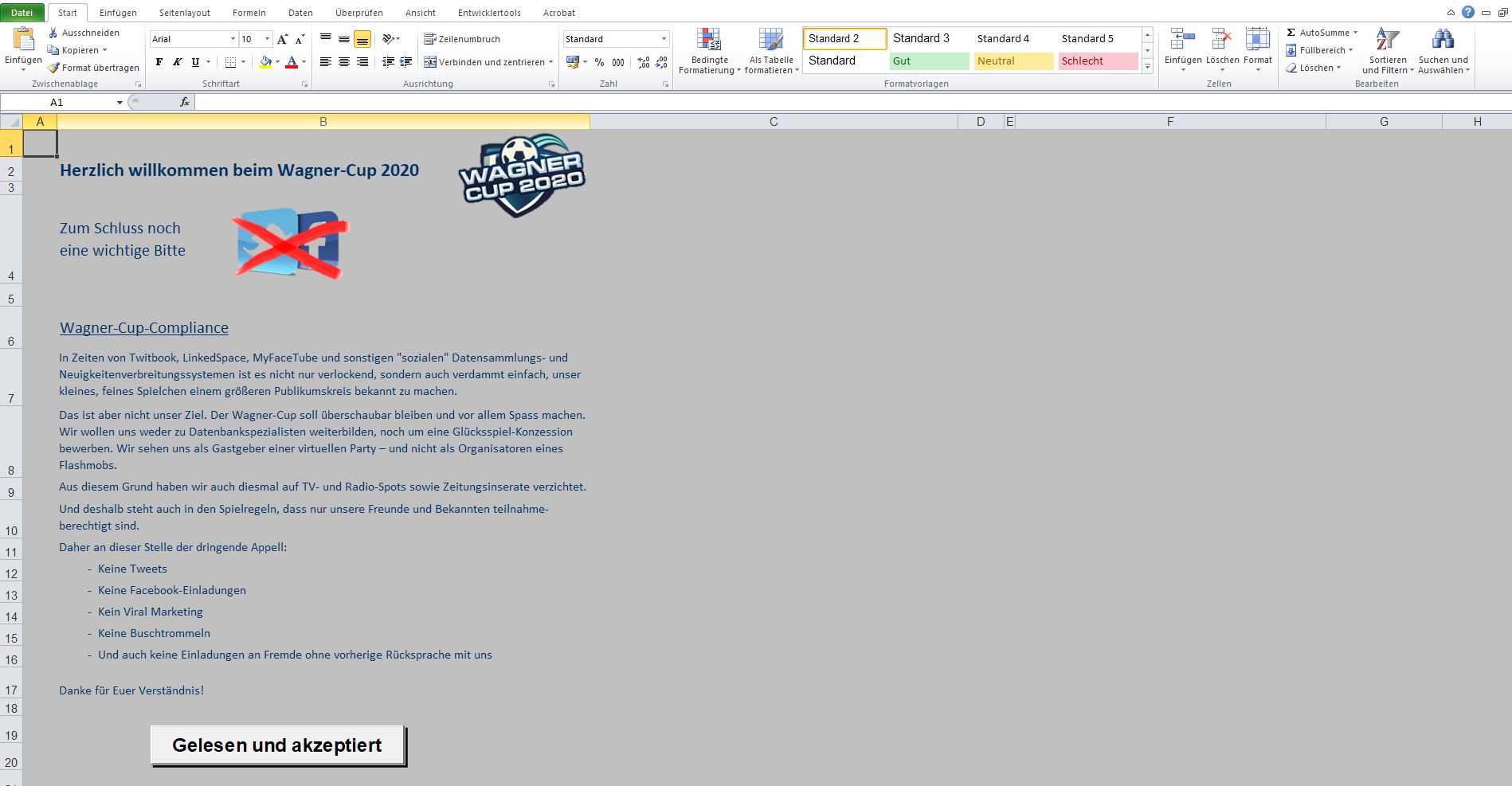This screenshot has width=1512, height=786.
Task: Switch to the Formeln ribbon tab
Action: click(x=249, y=13)
